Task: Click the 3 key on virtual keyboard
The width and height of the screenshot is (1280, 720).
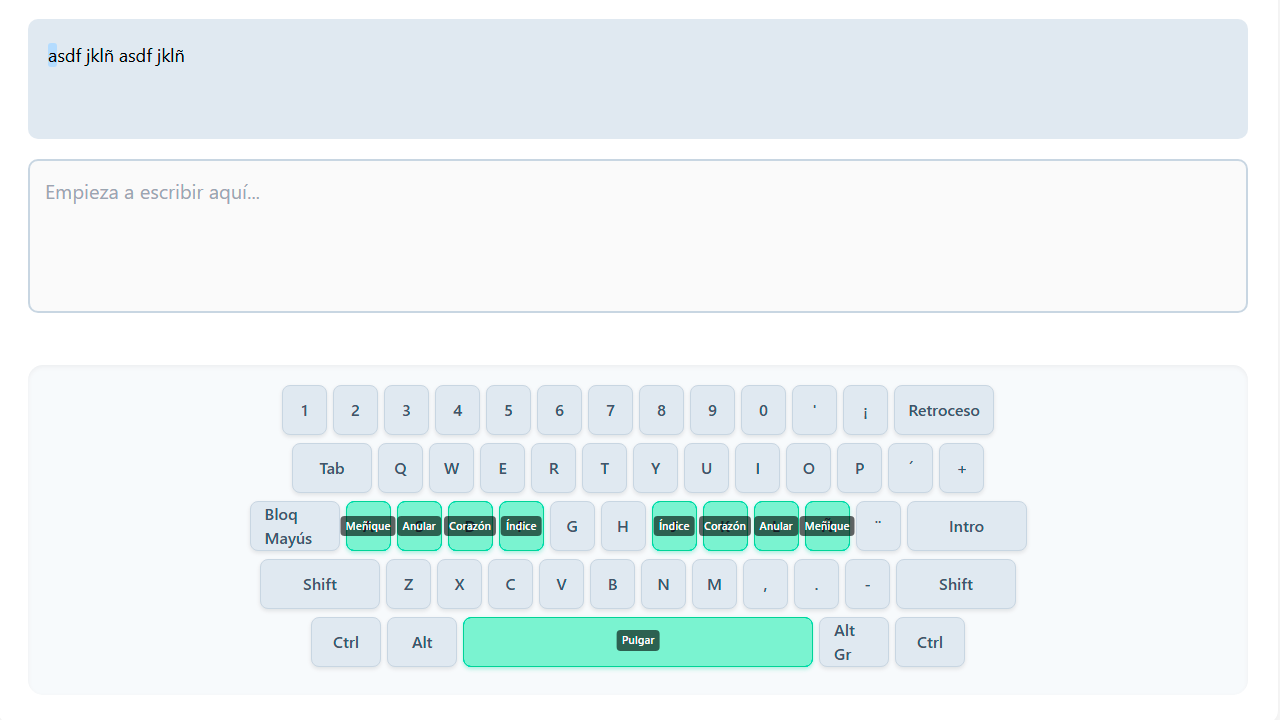Action: coord(407,410)
